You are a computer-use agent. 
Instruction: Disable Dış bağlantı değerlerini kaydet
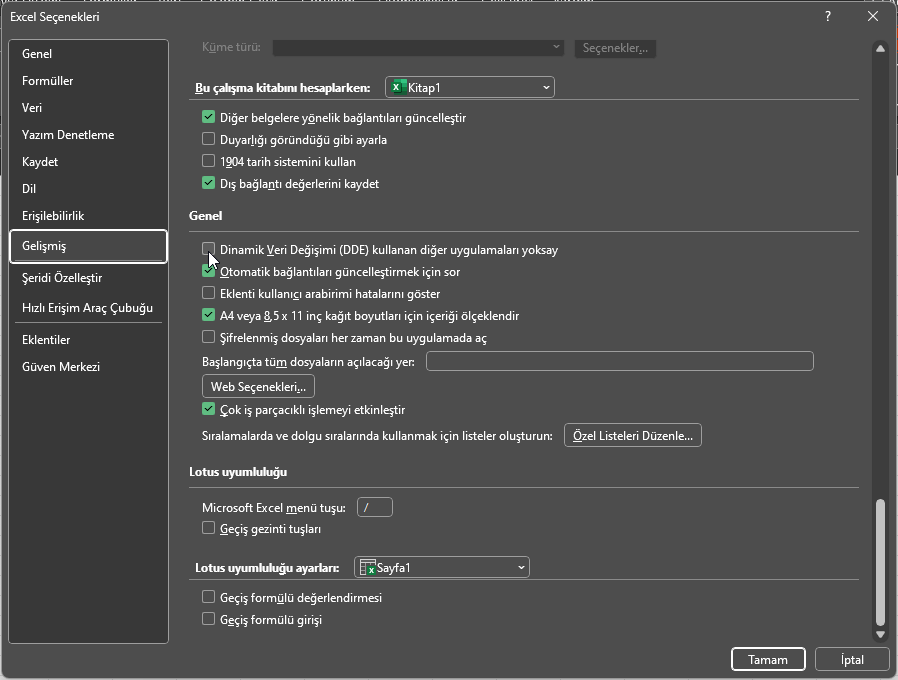click(x=209, y=183)
